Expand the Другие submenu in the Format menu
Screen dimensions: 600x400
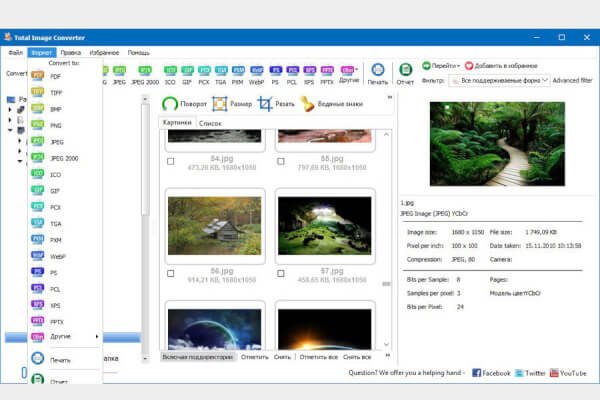[64, 336]
